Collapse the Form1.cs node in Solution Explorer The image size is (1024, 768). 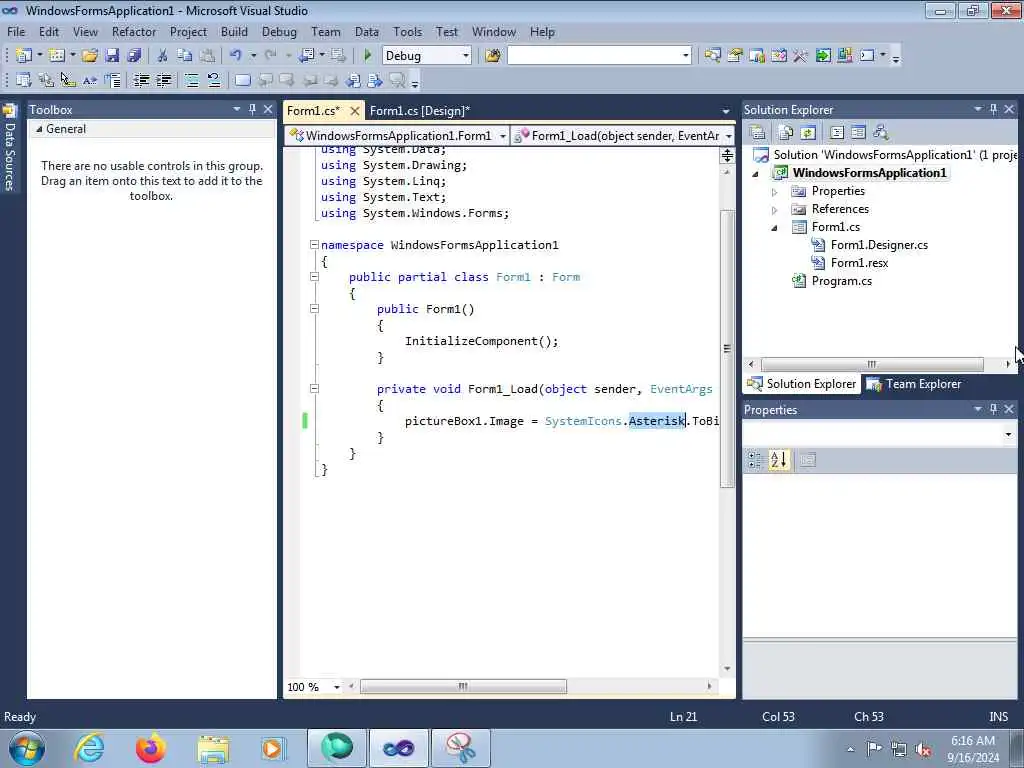pyautogui.click(x=775, y=228)
